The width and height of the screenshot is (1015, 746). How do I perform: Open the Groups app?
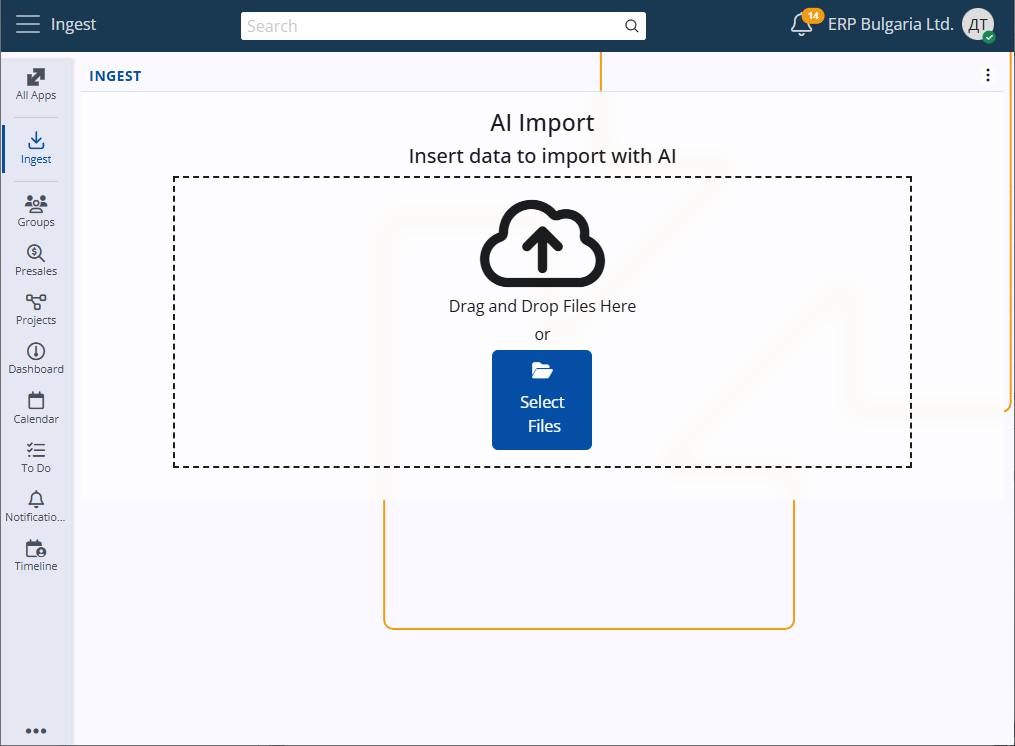36,210
